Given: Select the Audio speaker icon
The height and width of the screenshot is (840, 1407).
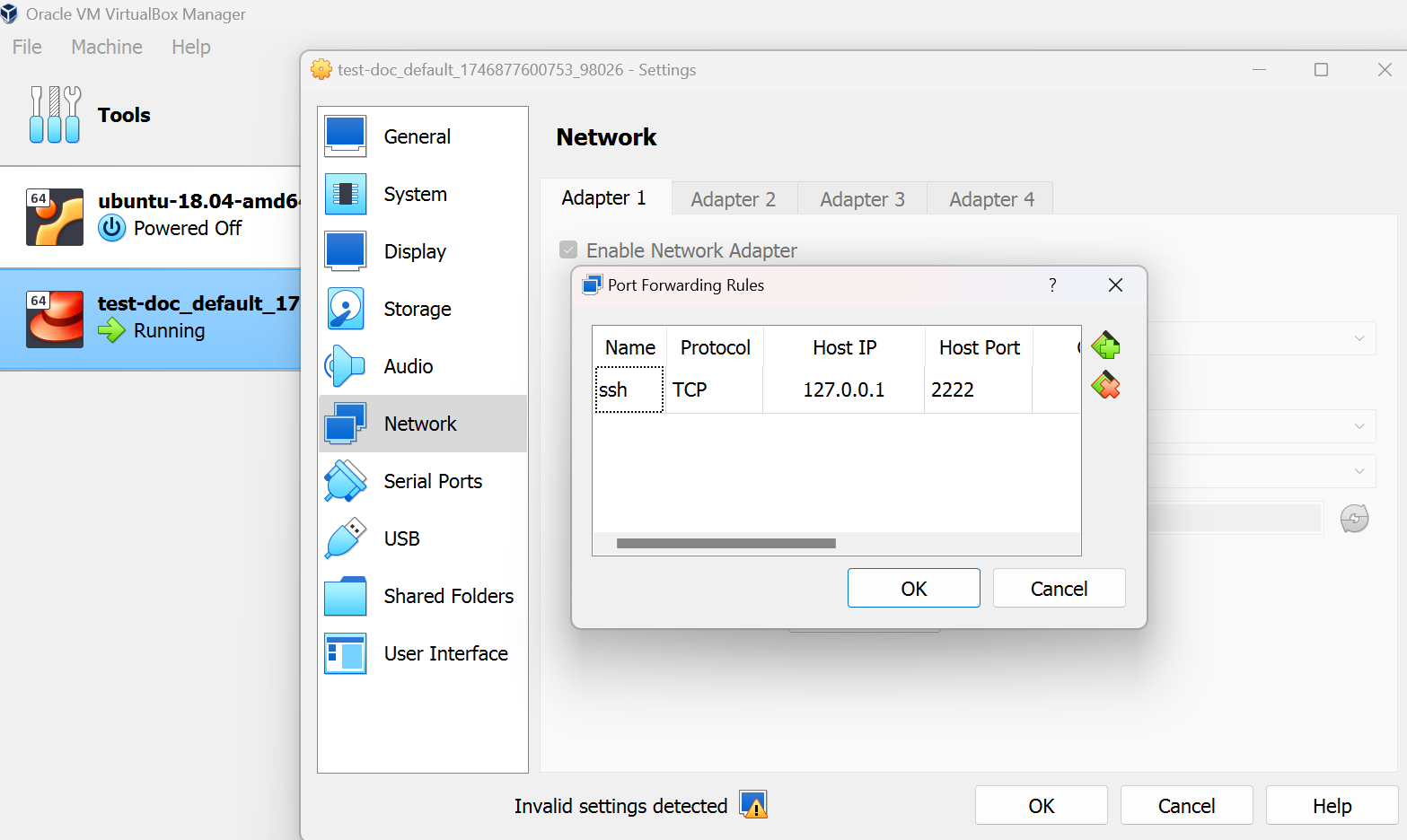Looking at the screenshot, I should tap(346, 366).
